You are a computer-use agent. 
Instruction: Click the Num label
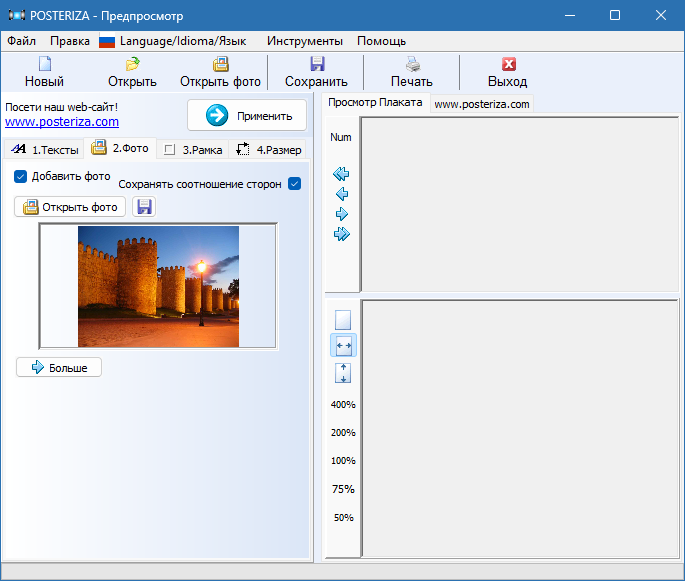tap(340, 137)
